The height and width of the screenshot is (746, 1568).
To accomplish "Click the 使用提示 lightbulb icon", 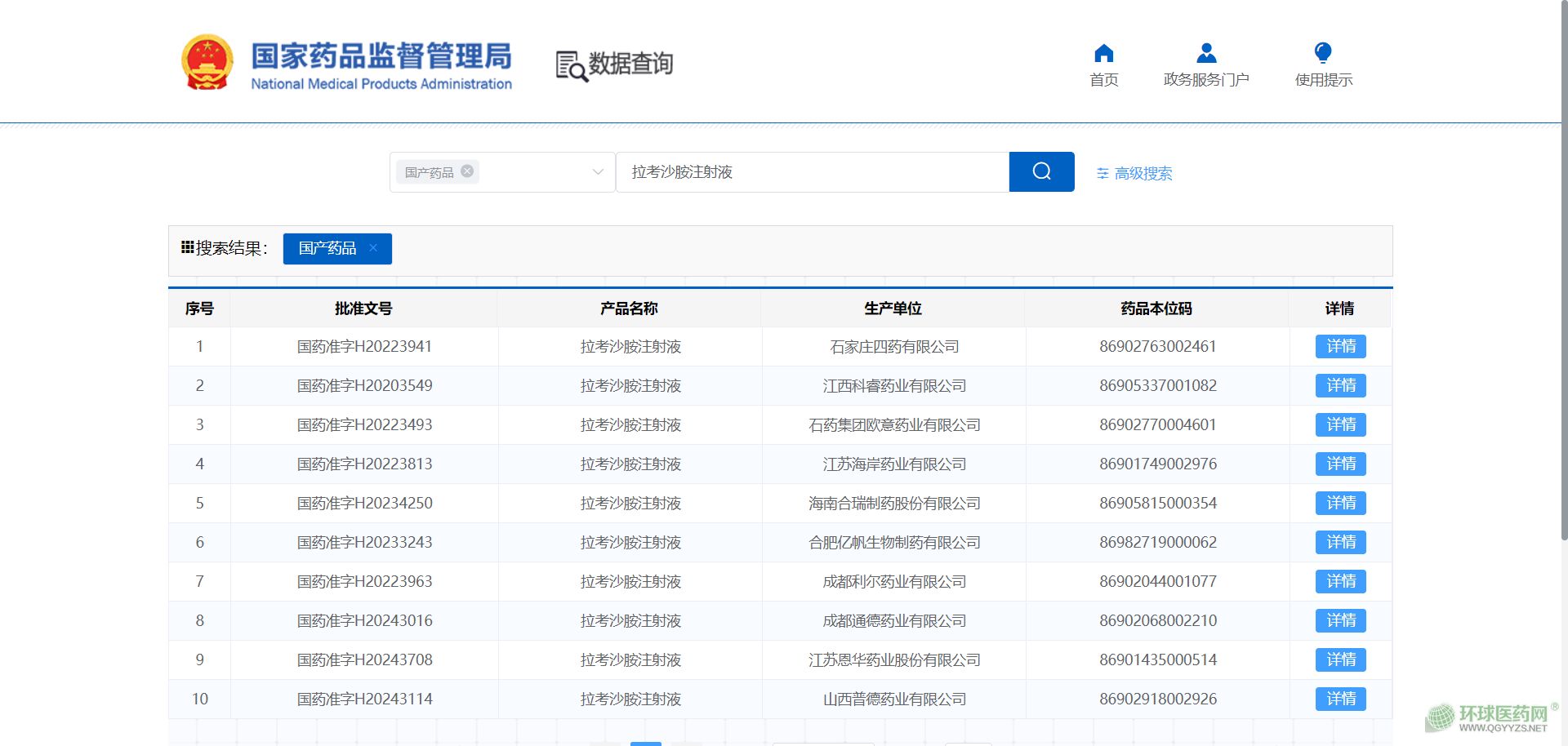I will coord(1322,54).
